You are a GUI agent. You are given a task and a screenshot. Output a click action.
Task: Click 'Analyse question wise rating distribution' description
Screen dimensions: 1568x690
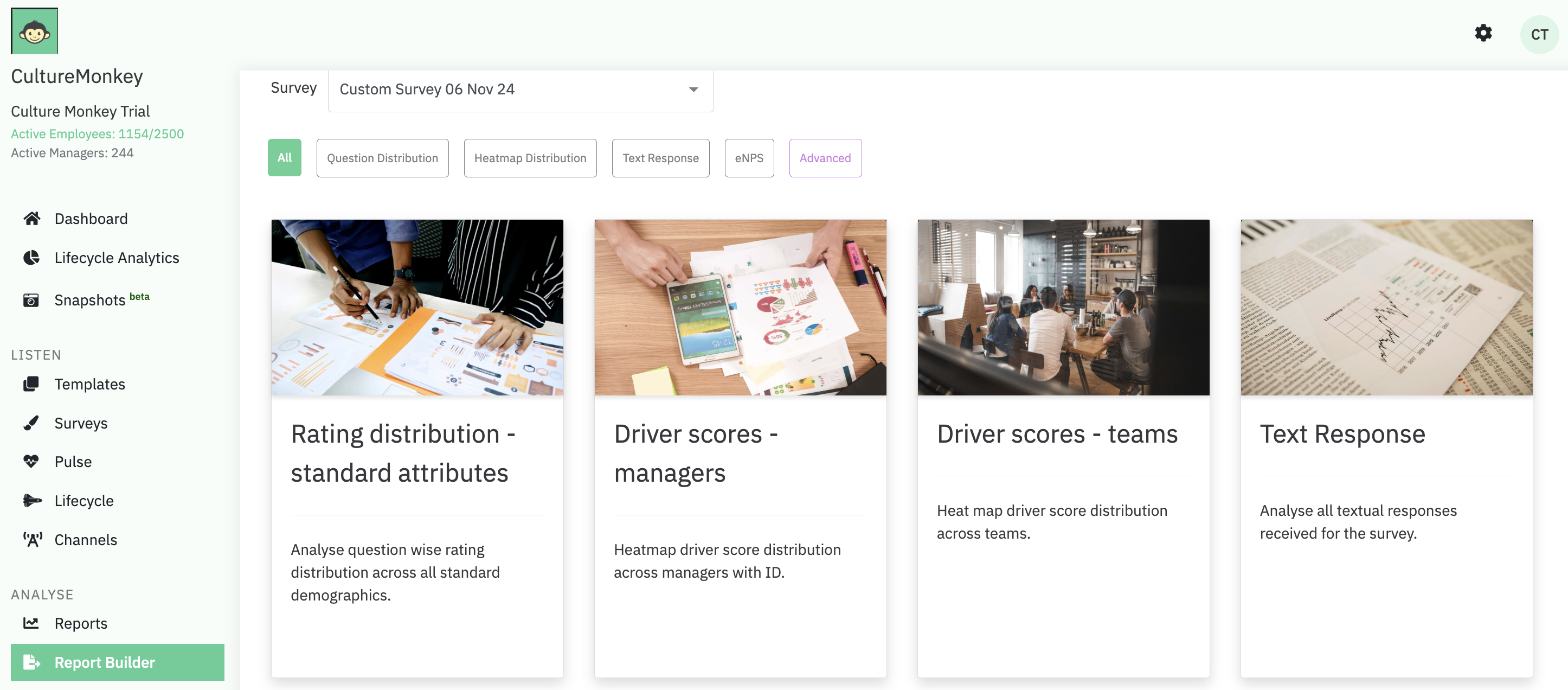[395, 572]
